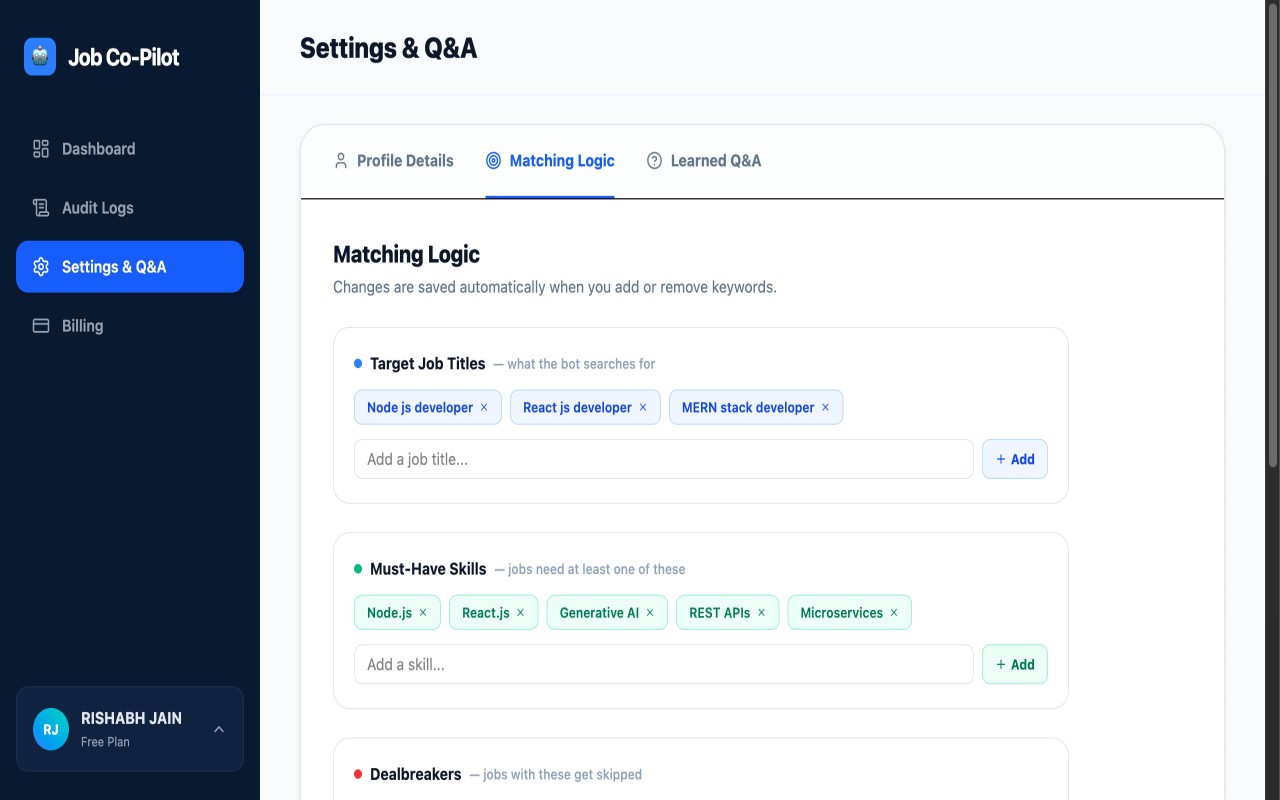Remove the REST APIs skill tag
1280x800 pixels.
coord(761,613)
